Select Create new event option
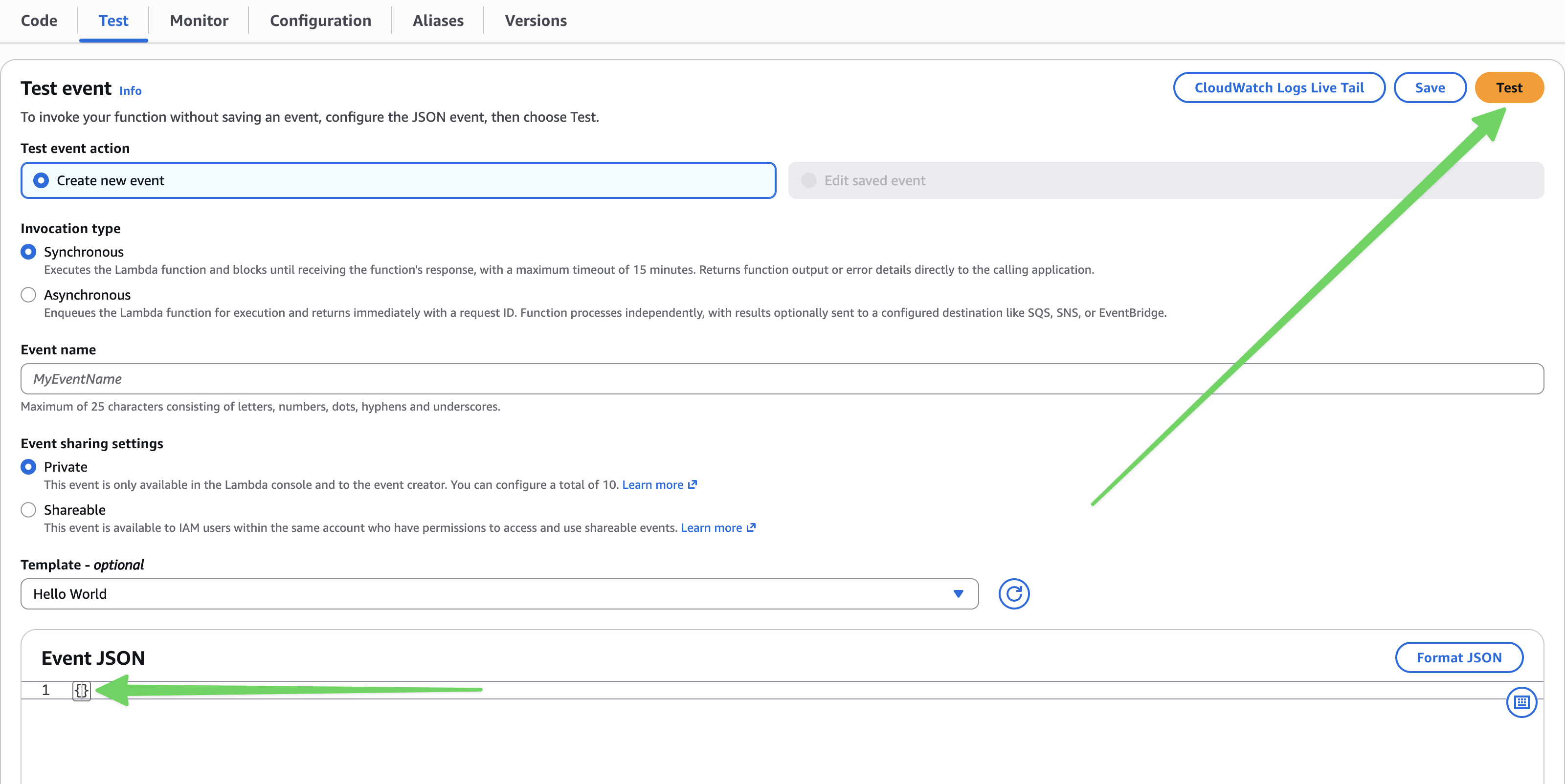 pos(398,180)
